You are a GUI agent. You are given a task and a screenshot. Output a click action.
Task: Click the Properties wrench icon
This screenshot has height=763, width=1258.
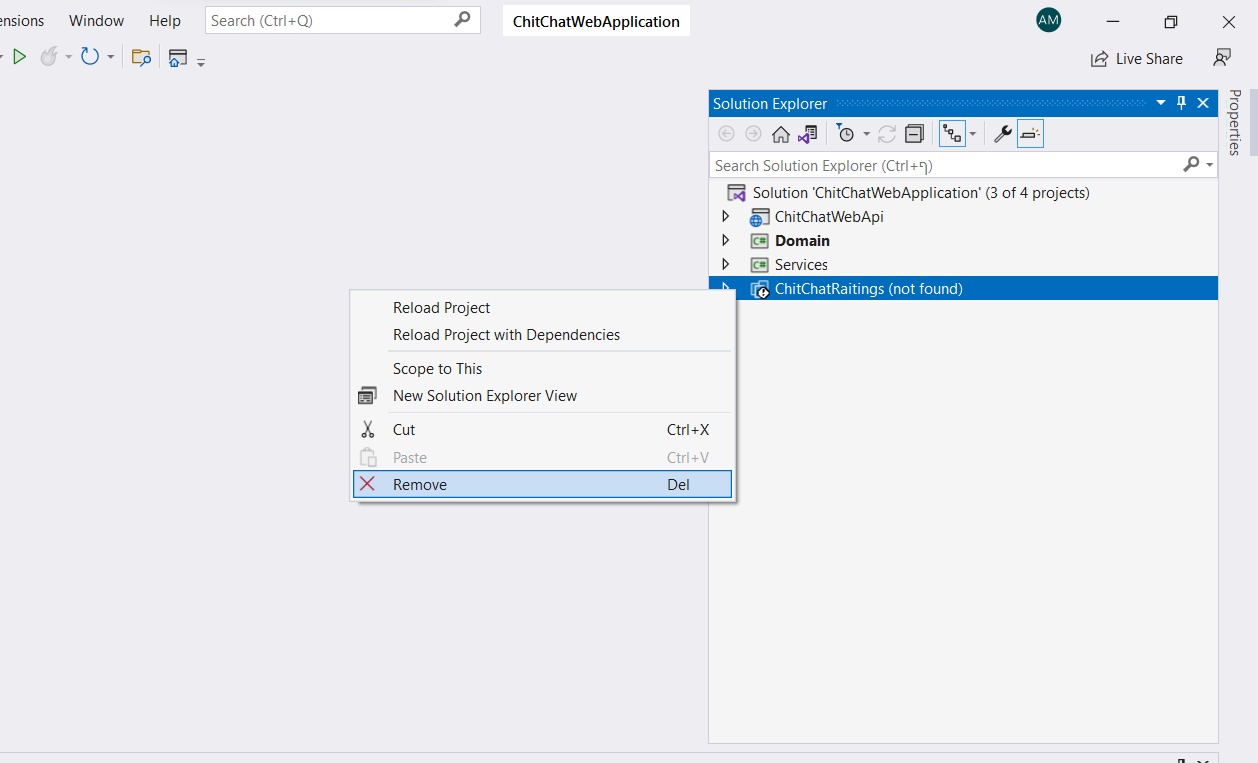[1002, 134]
